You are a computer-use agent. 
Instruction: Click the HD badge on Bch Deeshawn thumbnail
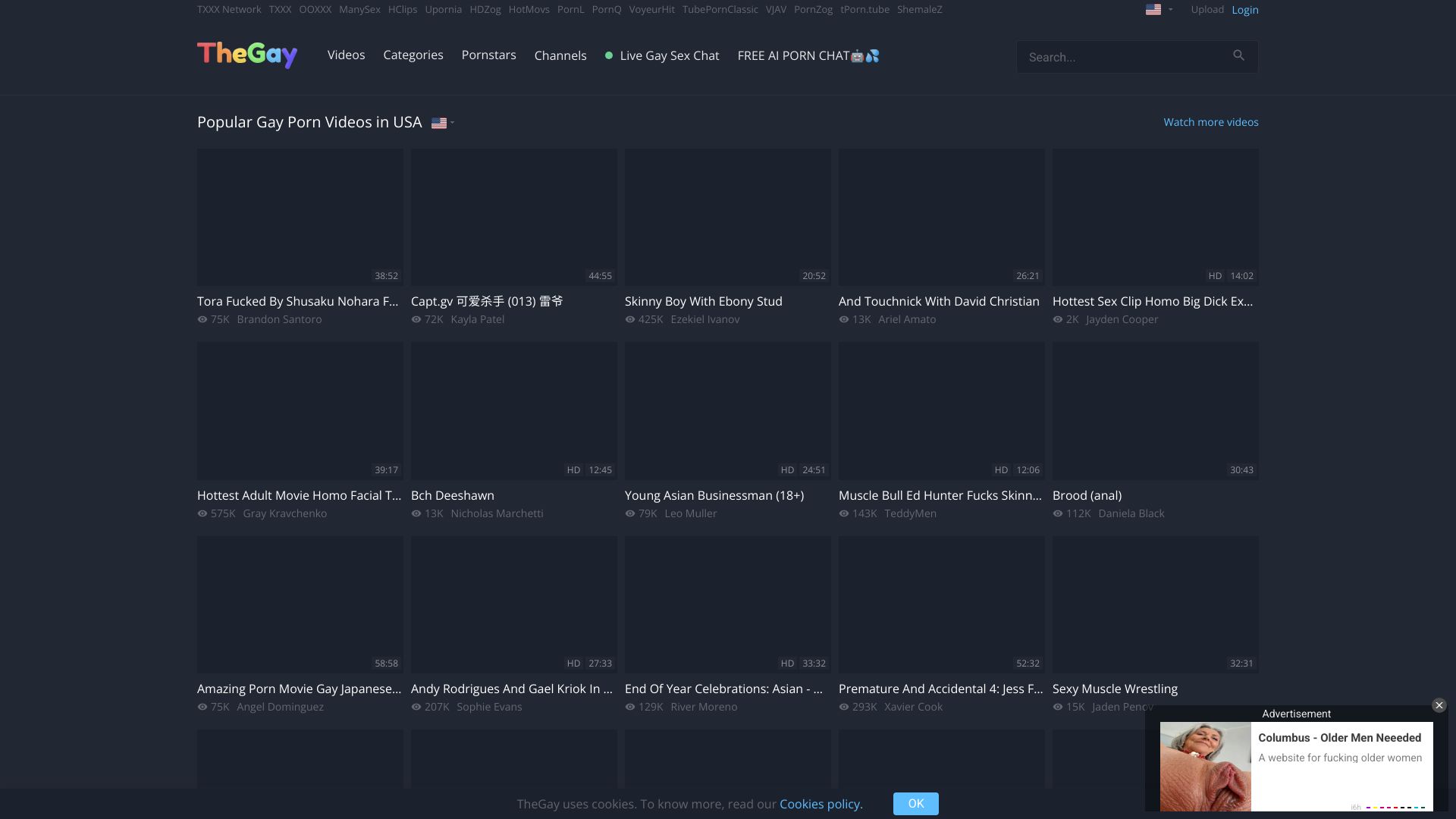(x=573, y=470)
